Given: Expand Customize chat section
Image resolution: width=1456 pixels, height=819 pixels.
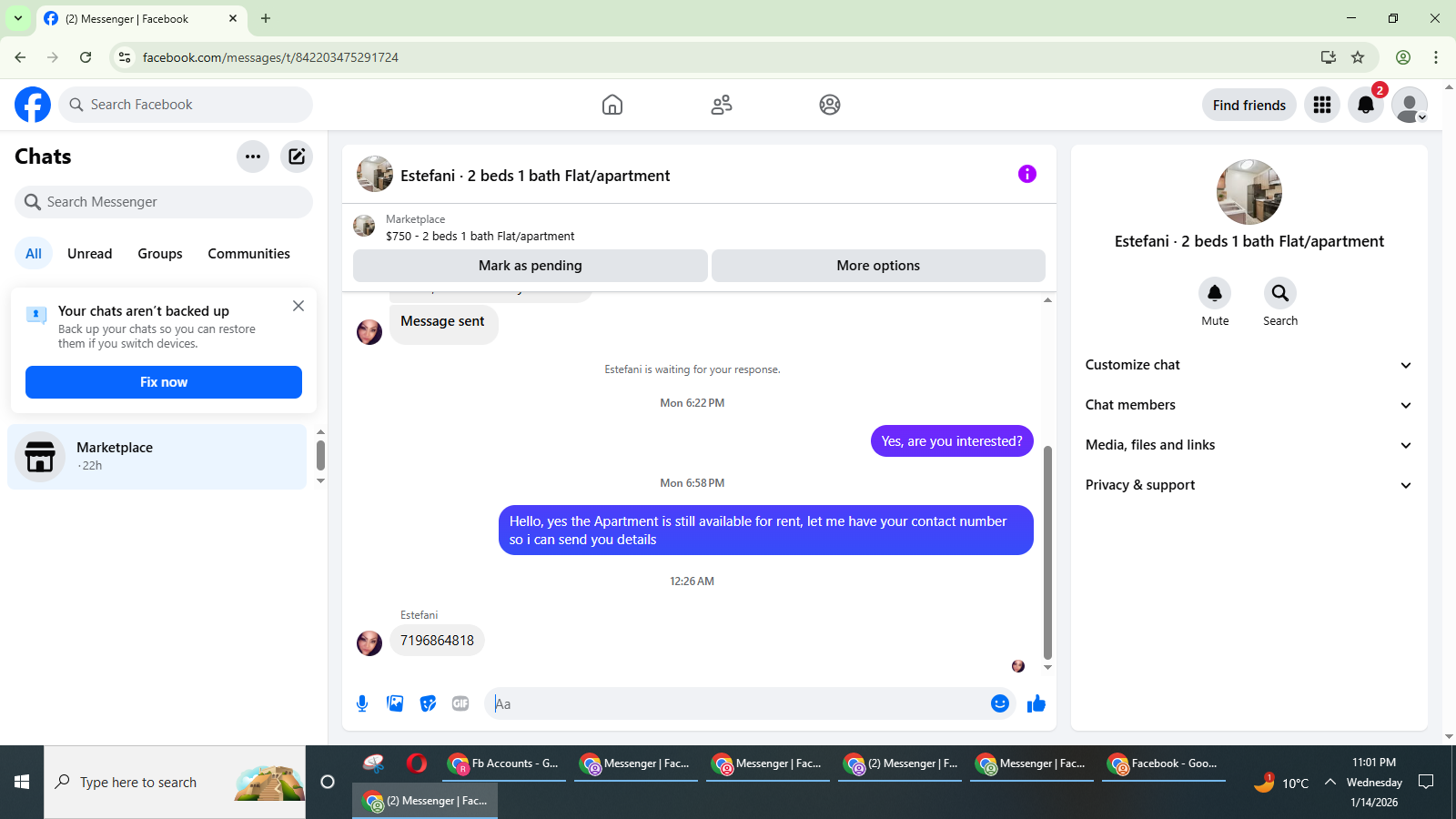Looking at the screenshot, I should [x=1249, y=365].
